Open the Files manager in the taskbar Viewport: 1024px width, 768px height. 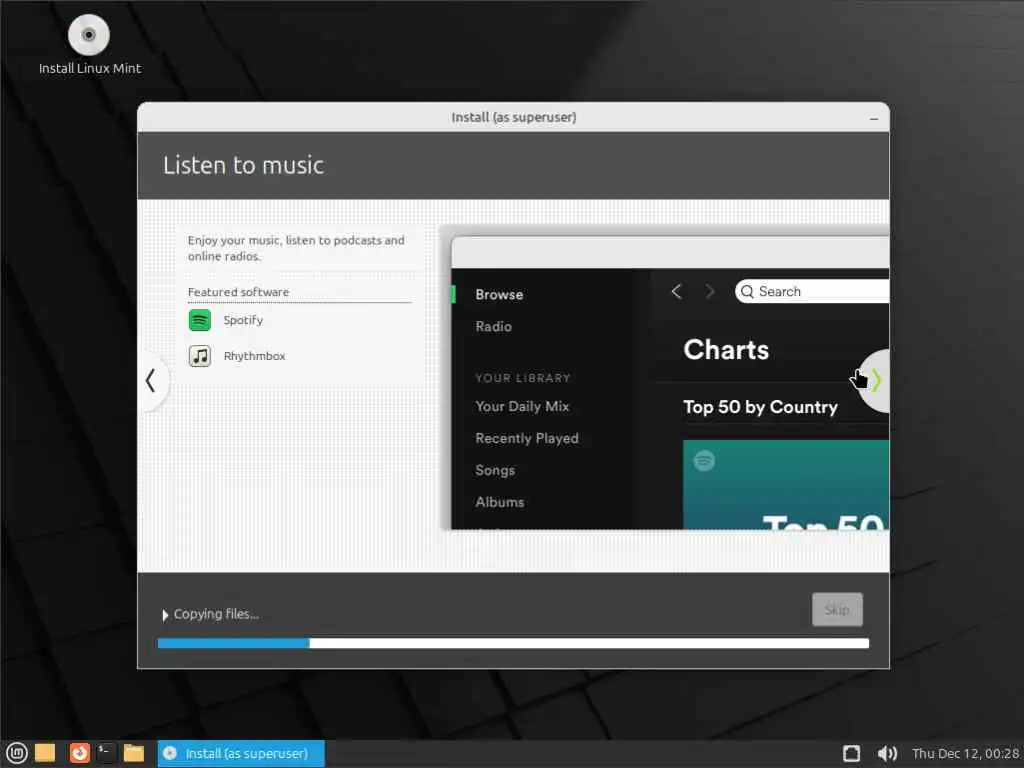[x=134, y=753]
